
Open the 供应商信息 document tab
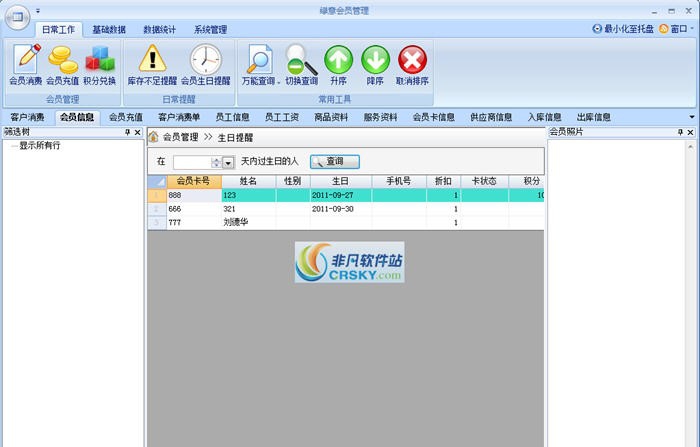[x=491, y=117]
